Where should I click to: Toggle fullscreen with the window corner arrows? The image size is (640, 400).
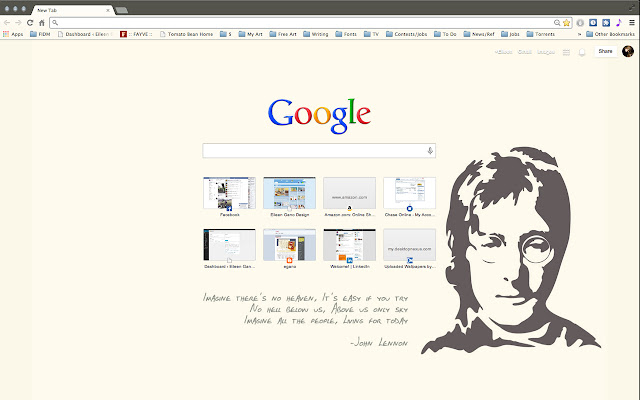pyautogui.click(x=632, y=6)
